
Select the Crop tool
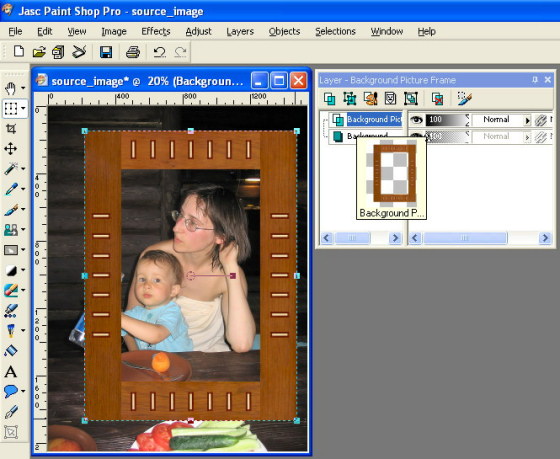(11, 129)
